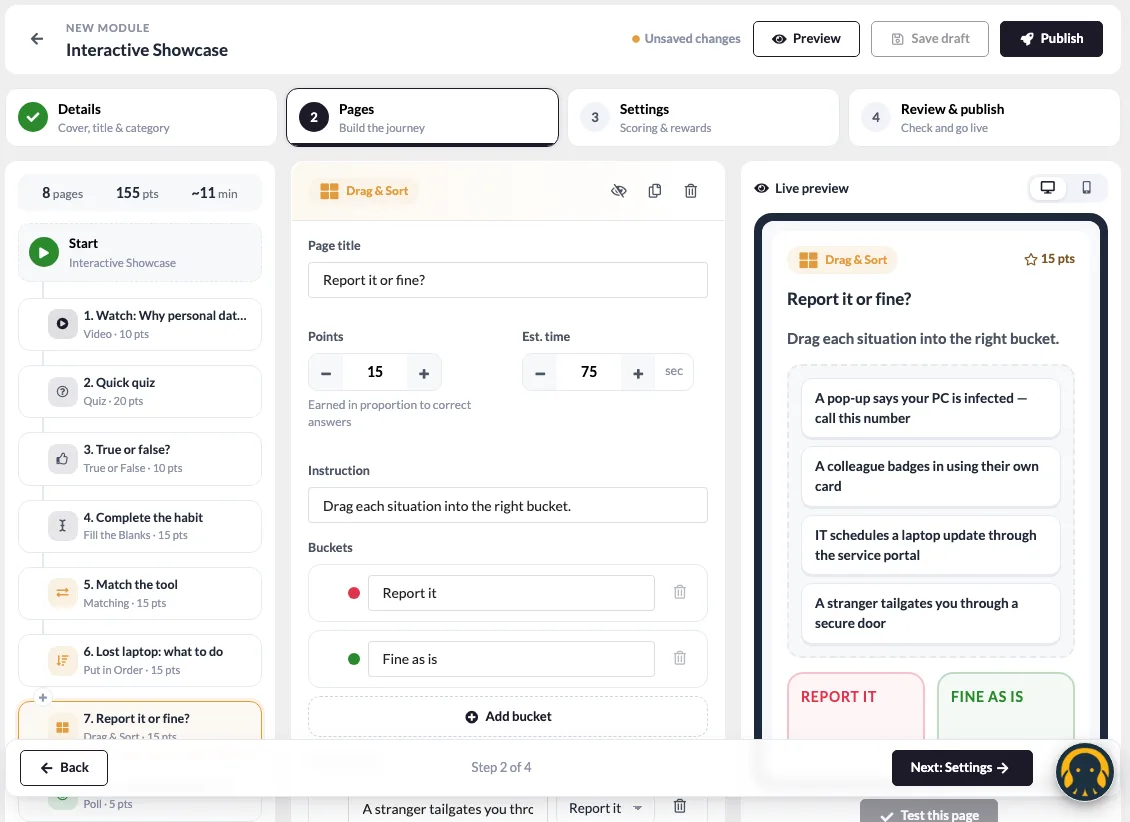Open the Report it dropdown for tailgates item

[x=605, y=808]
